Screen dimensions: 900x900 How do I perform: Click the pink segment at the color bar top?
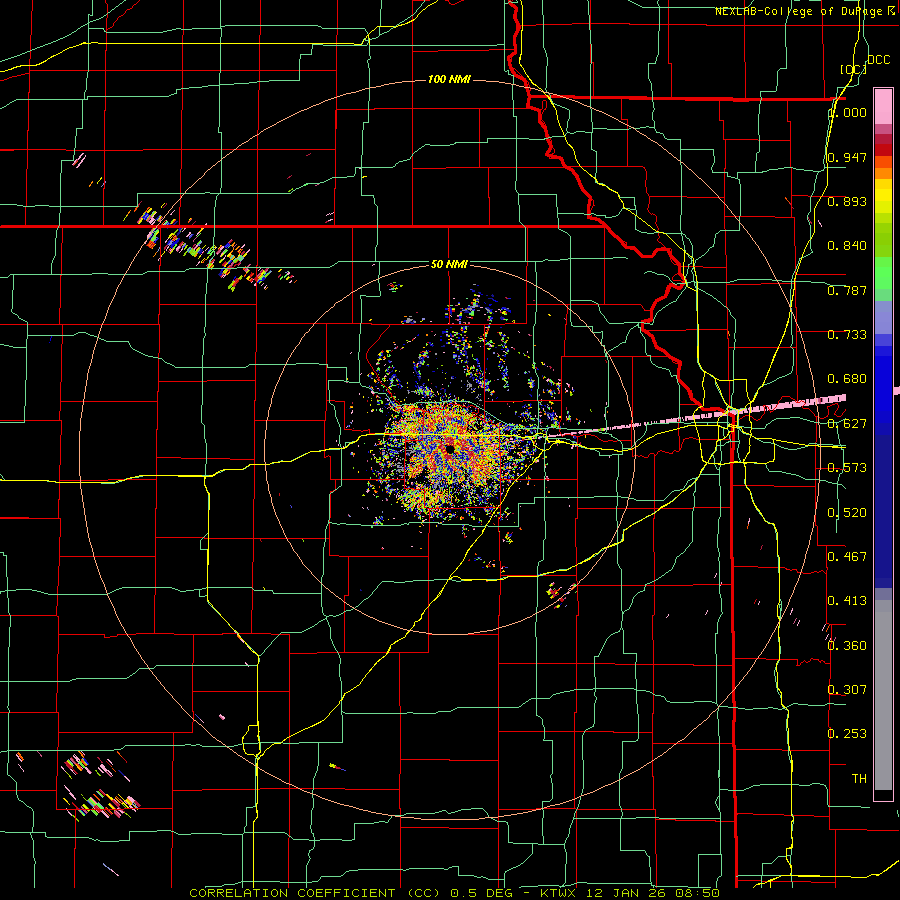(883, 107)
